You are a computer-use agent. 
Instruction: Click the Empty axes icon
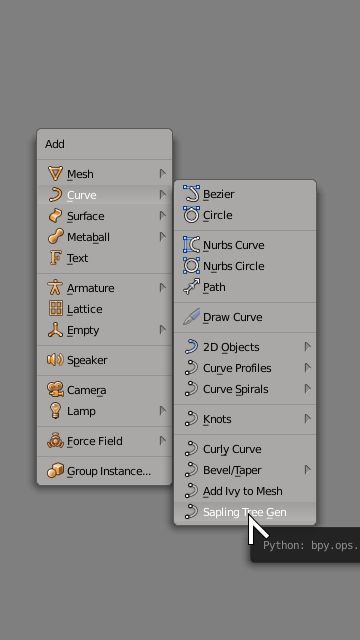coord(55,330)
